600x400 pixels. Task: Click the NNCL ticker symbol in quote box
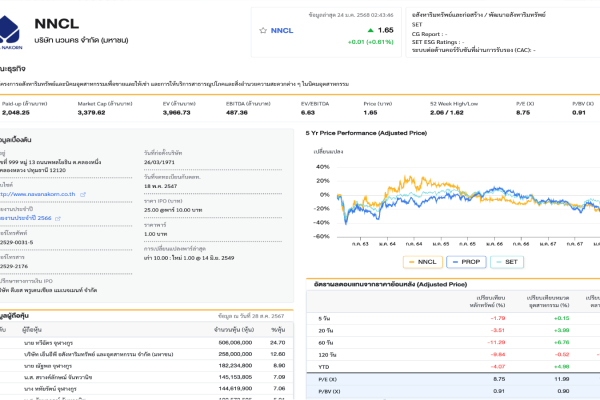(283, 31)
